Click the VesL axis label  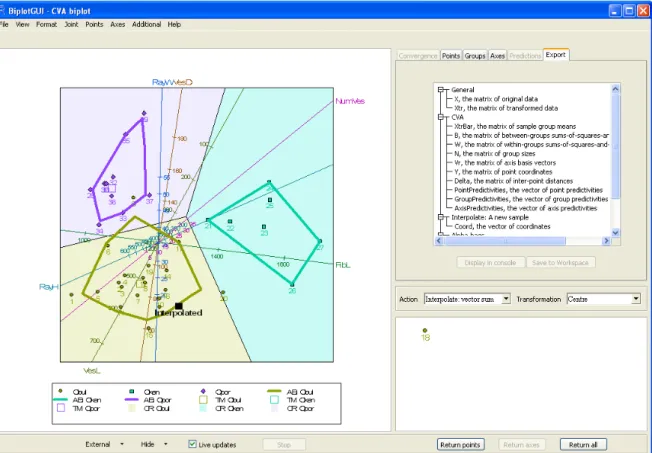tap(92, 371)
